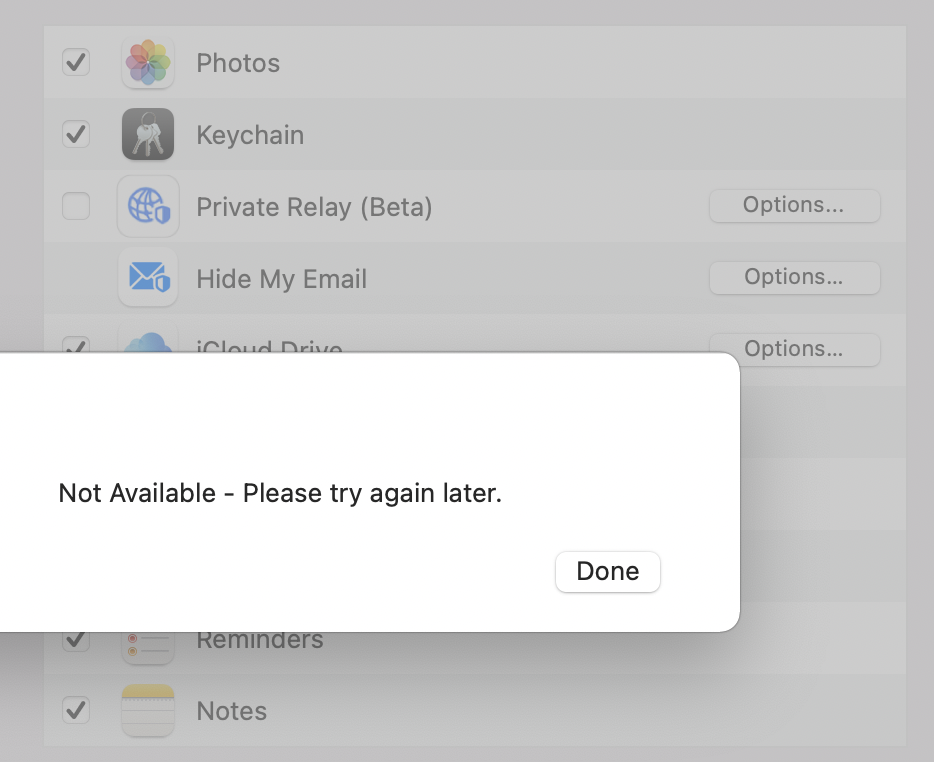Screen dimensions: 934x762
Task: Toggle the iCloud Drive checkbox
Action: pyautogui.click(x=76, y=344)
